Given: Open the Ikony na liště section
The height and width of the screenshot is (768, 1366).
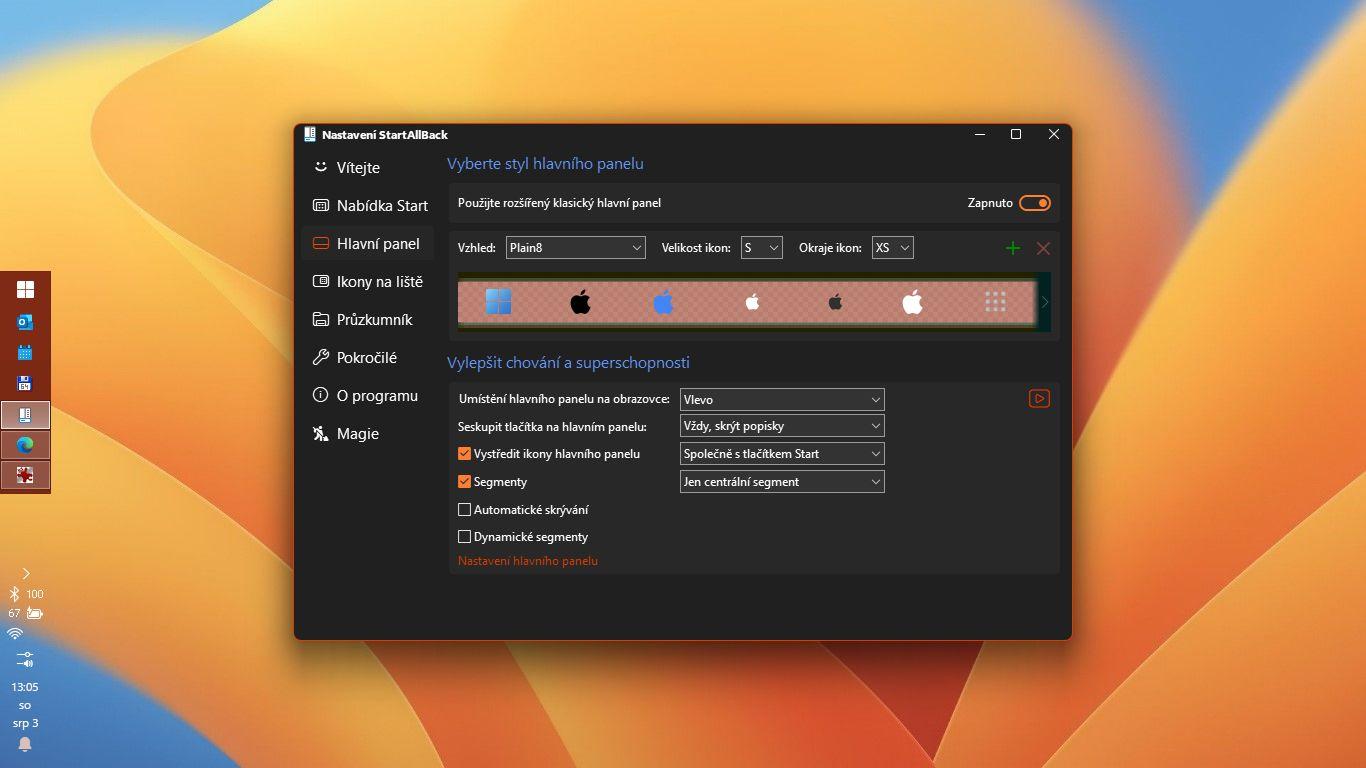Looking at the screenshot, I should 367,282.
